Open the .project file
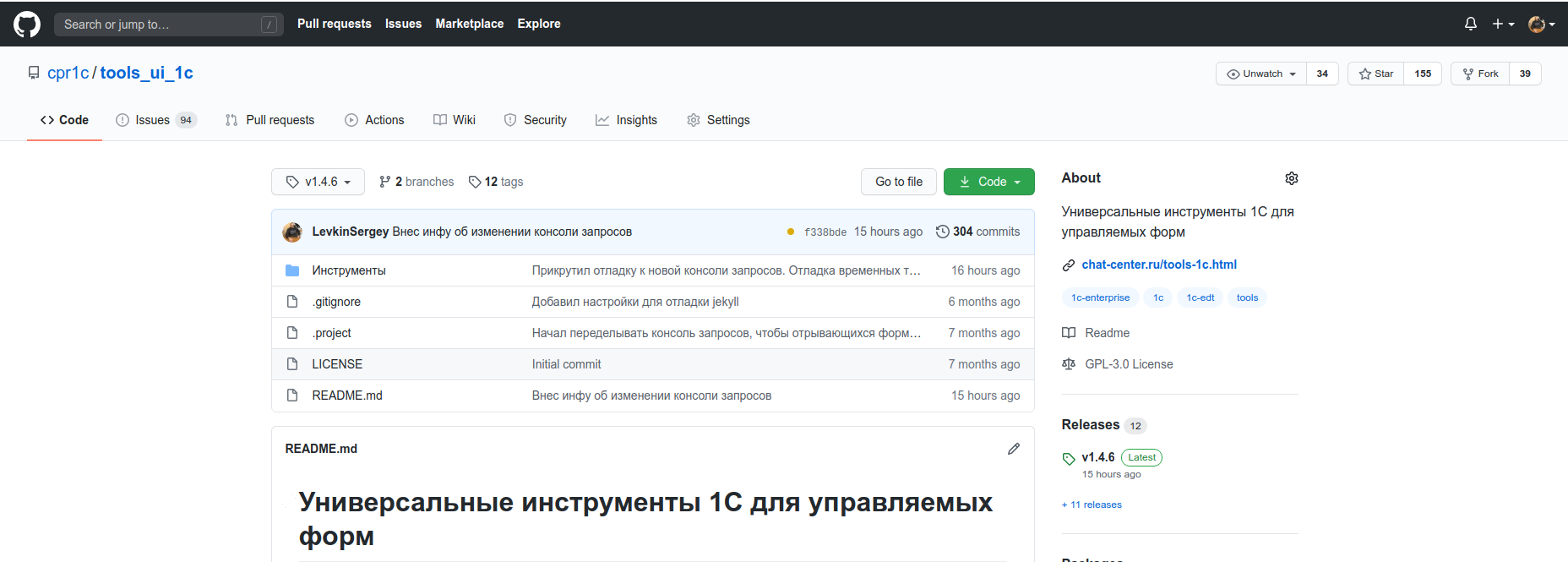Image resolution: width=1568 pixels, height=562 pixels. (x=331, y=333)
